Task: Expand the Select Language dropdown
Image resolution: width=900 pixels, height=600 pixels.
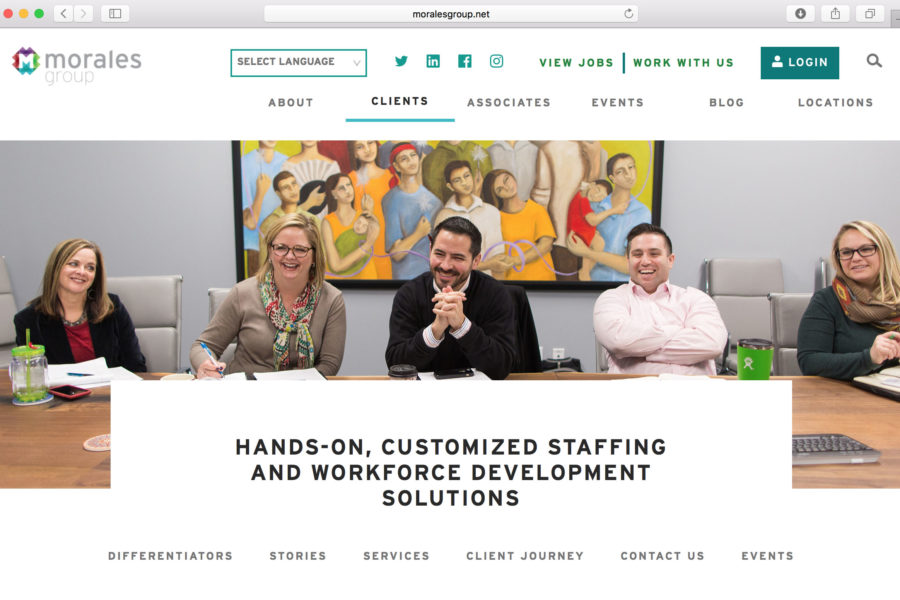Action: click(298, 63)
